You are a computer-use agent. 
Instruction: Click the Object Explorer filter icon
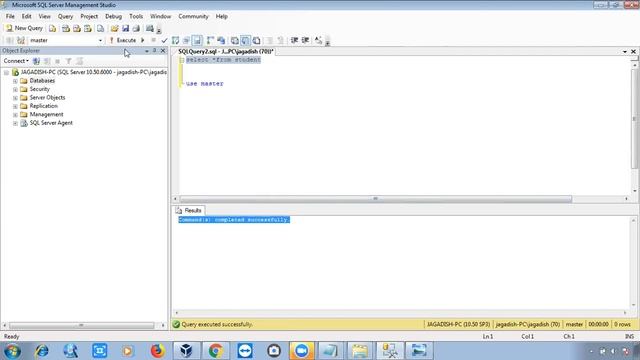click(x=69, y=61)
